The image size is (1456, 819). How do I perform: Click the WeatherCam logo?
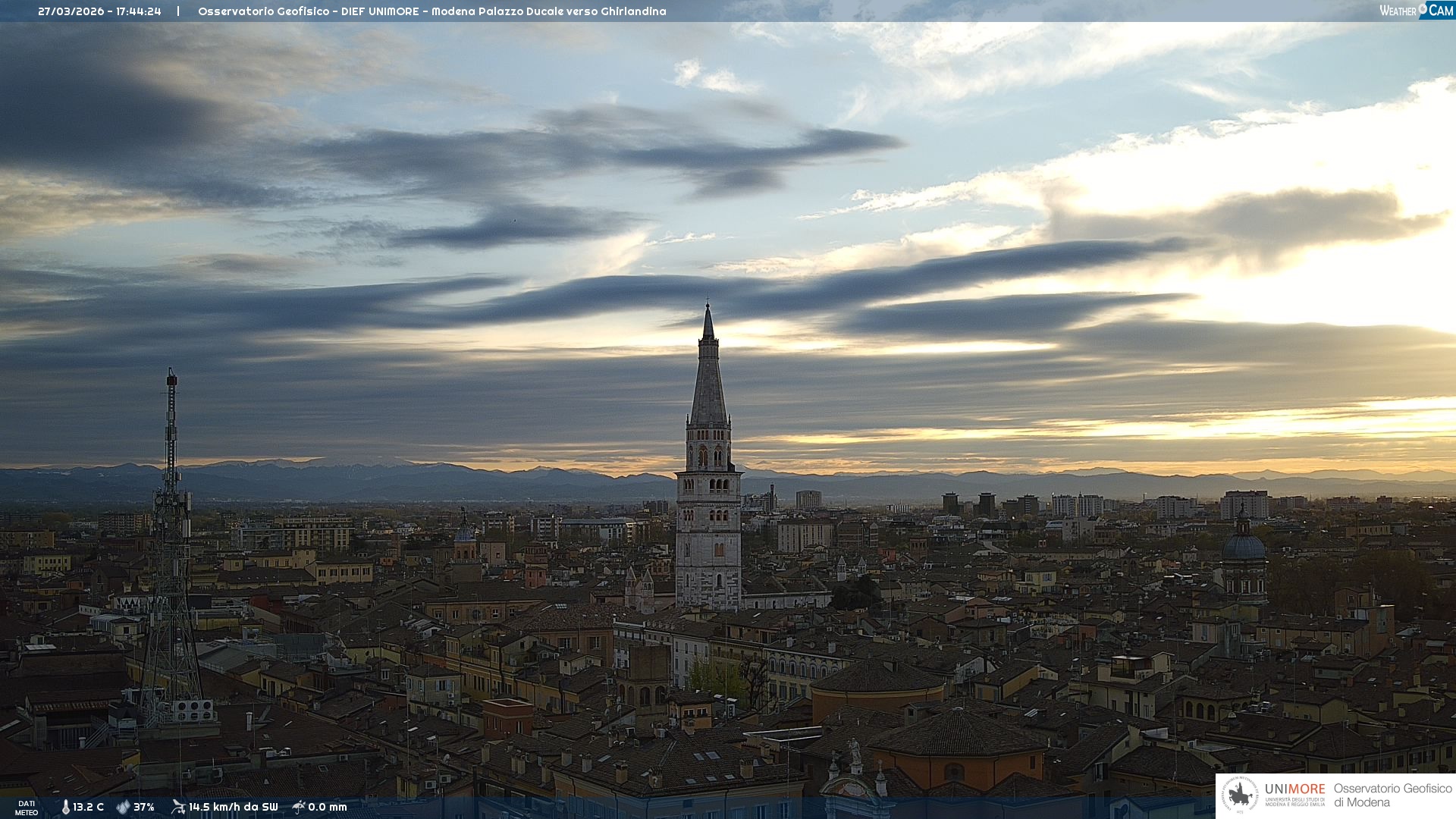[1416, 11]
